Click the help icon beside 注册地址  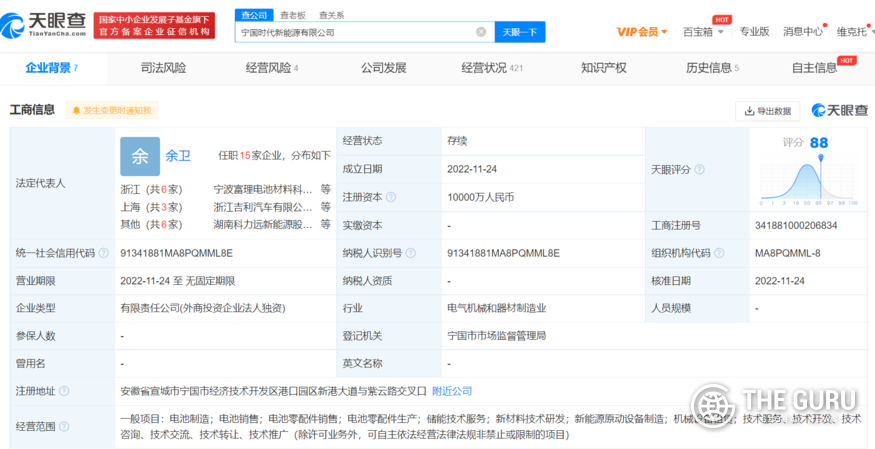[64, 391]
